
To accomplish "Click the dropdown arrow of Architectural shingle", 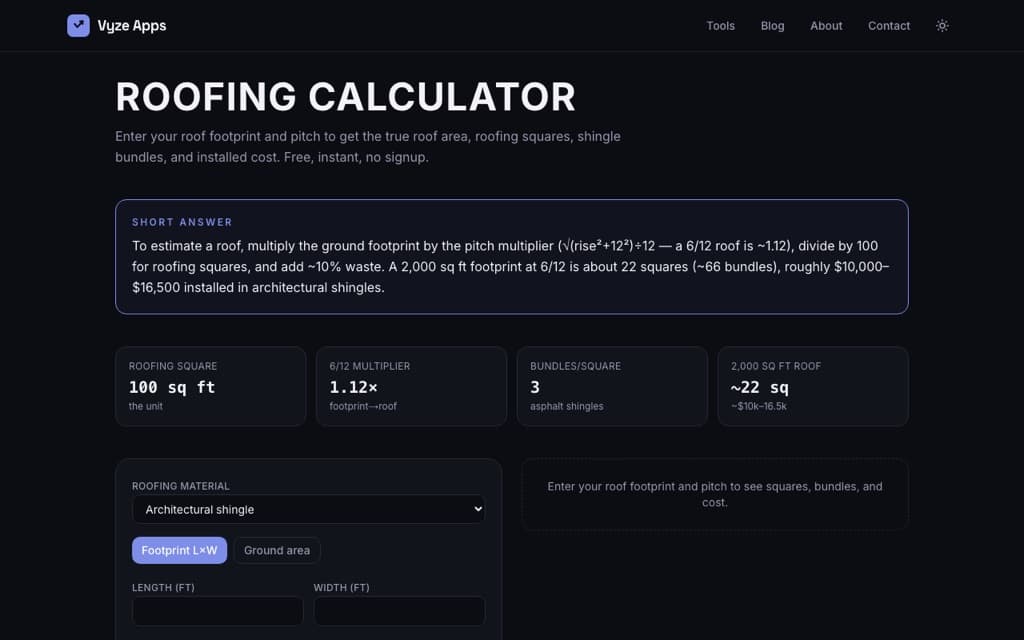I will pyautogui.click(x=478, y=509).
